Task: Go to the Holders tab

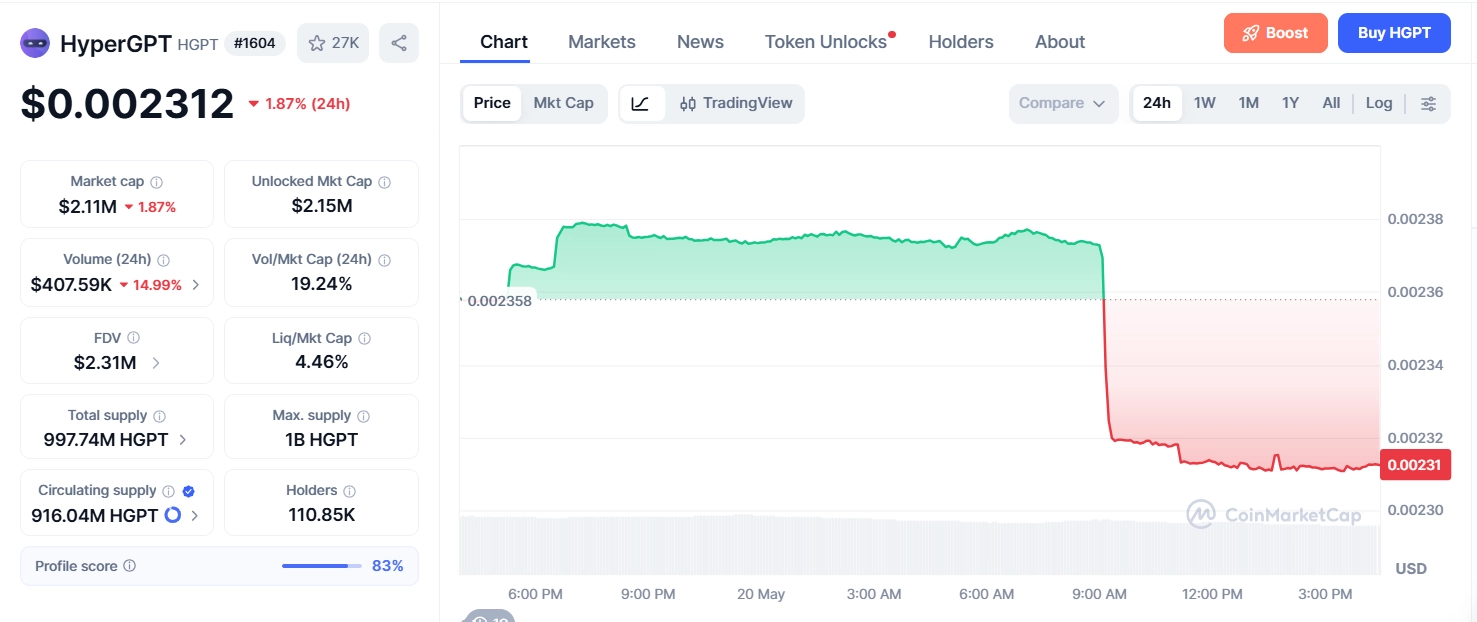Action: [x=961, y=42]
